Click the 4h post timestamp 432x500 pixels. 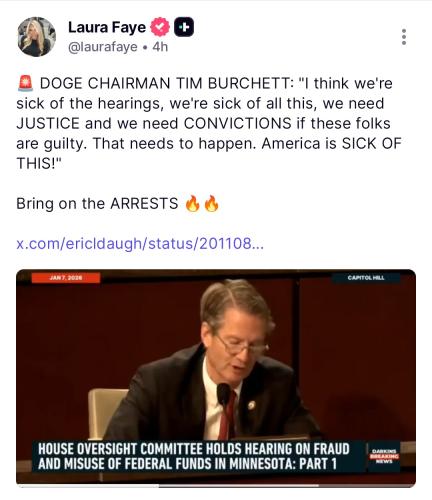coord(160,47)
